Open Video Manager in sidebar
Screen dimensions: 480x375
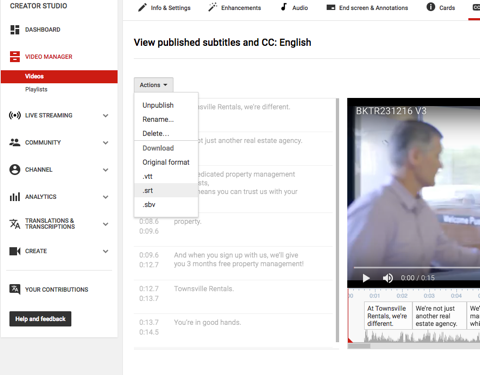pos(49,57)
